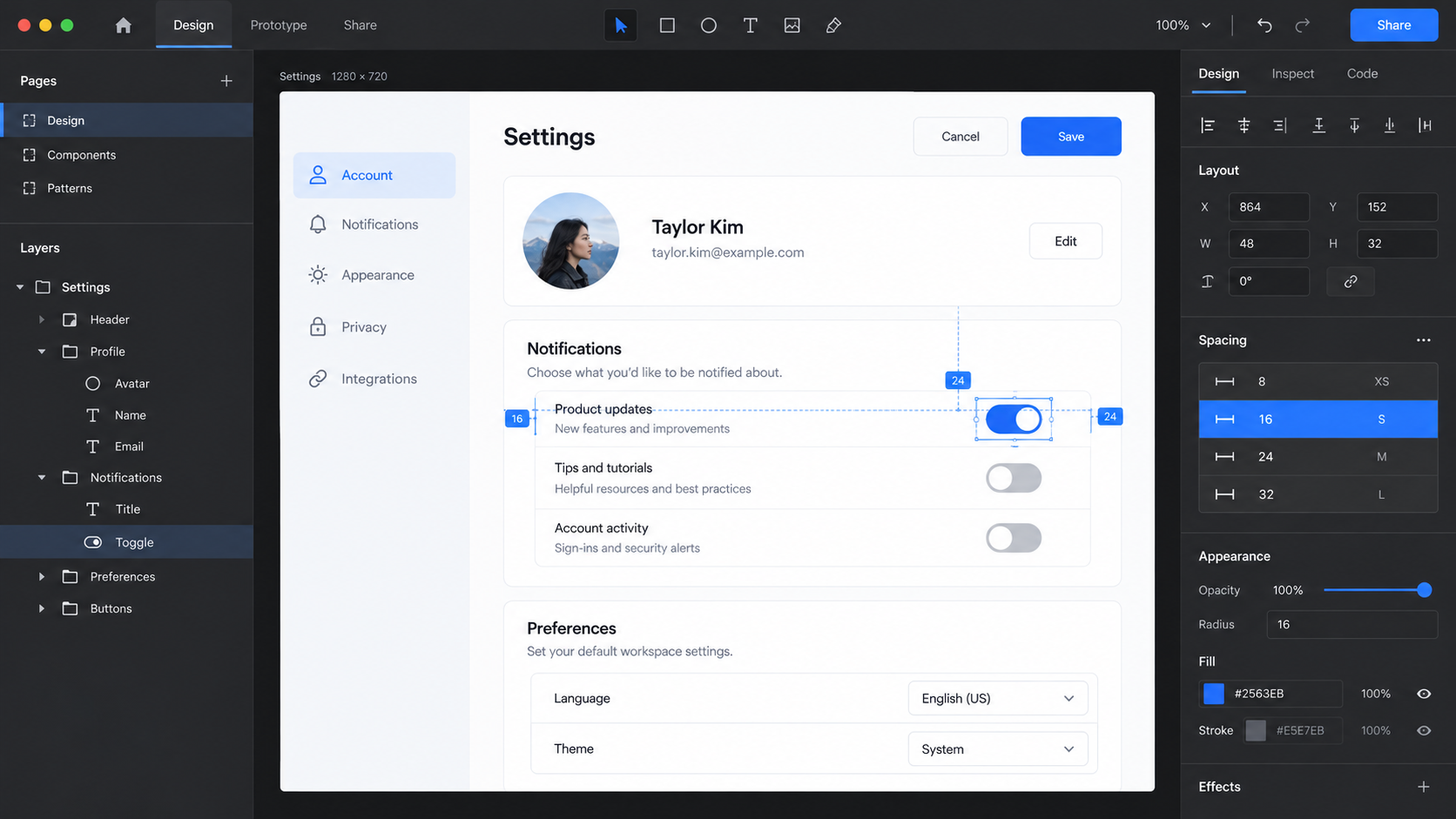Open the Language dropdown

click(998, 698)
